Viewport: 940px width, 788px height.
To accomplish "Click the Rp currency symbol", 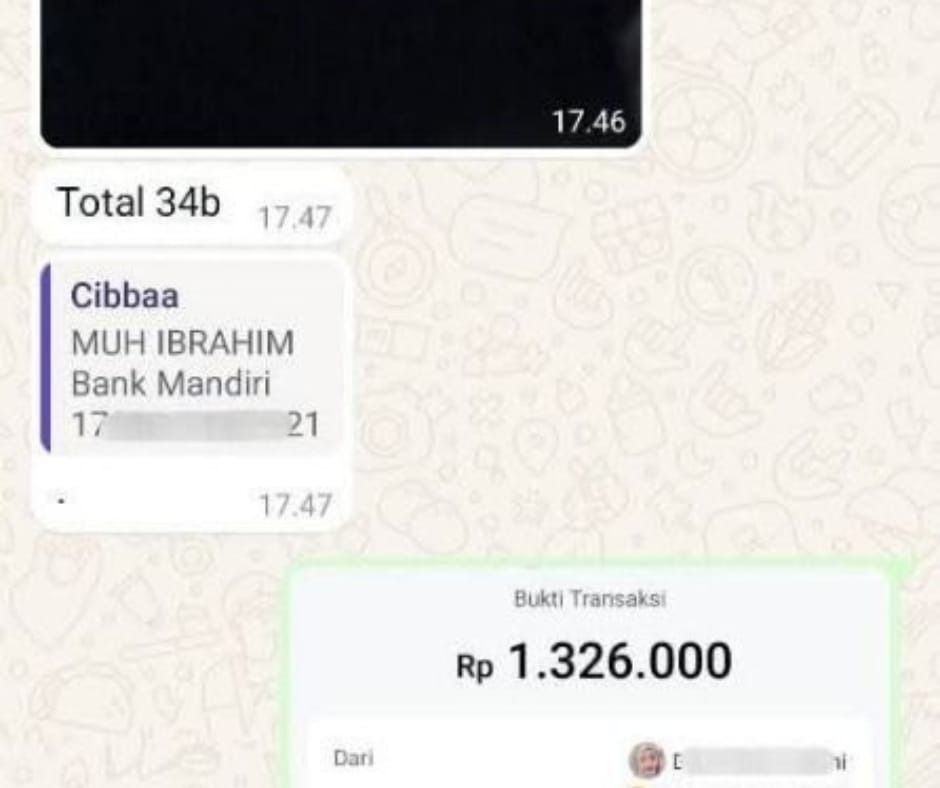I will point(474,666).
